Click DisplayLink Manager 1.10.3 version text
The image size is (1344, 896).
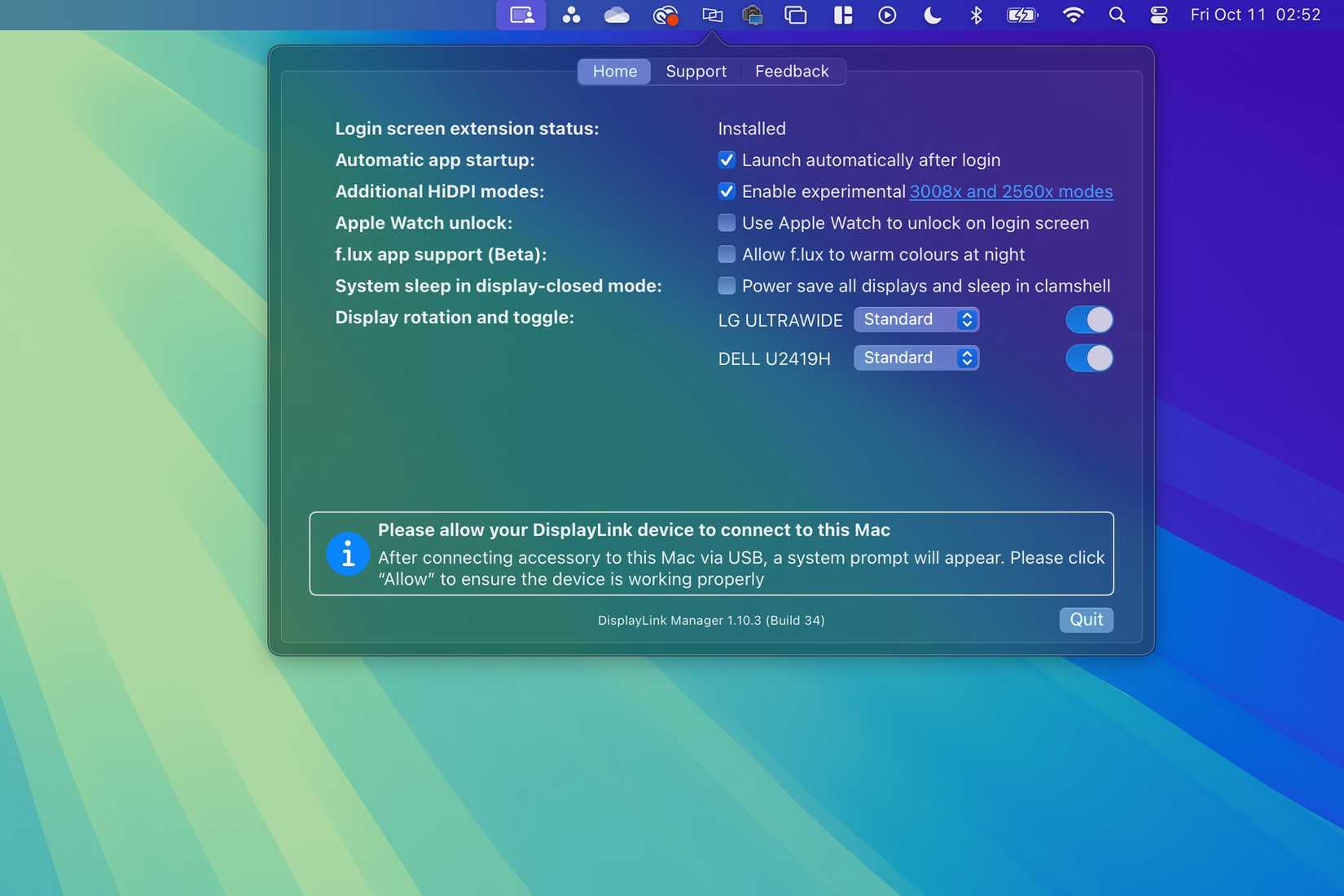711,620
